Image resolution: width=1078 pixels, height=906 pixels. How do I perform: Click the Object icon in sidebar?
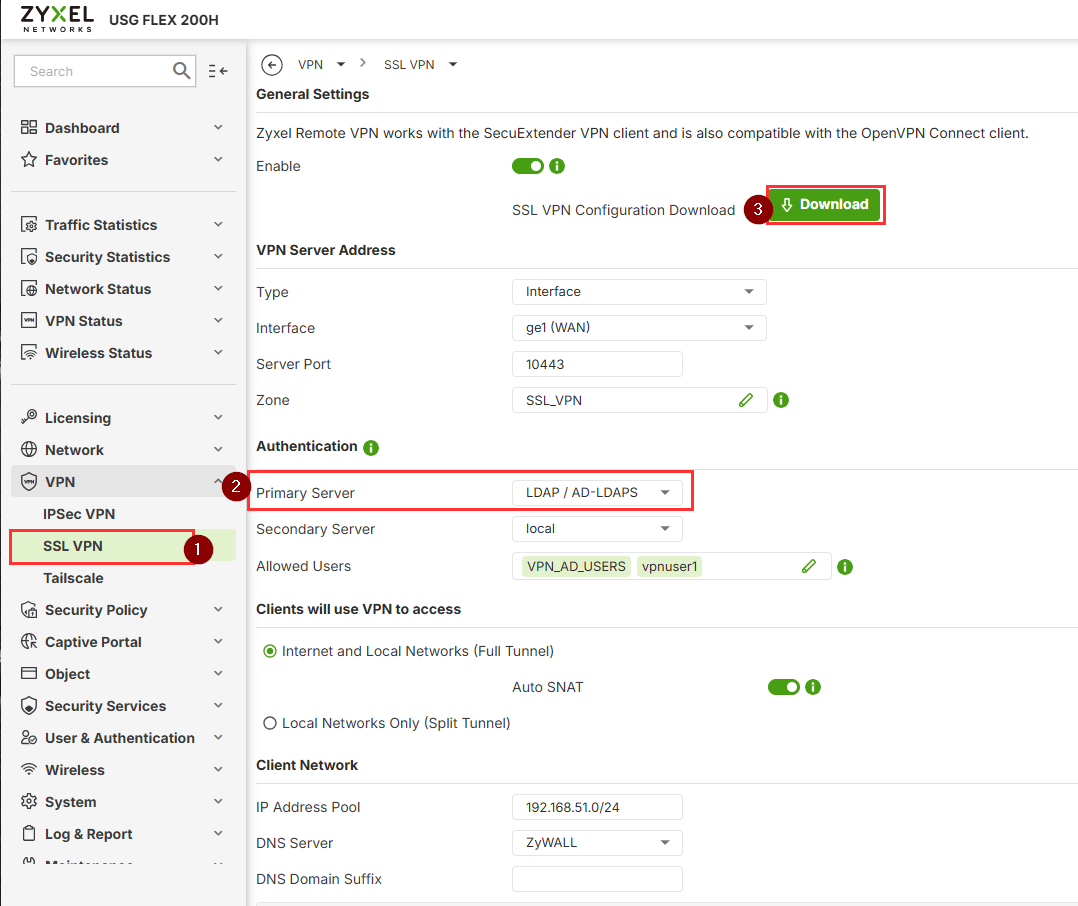click(x=29, y=673)
